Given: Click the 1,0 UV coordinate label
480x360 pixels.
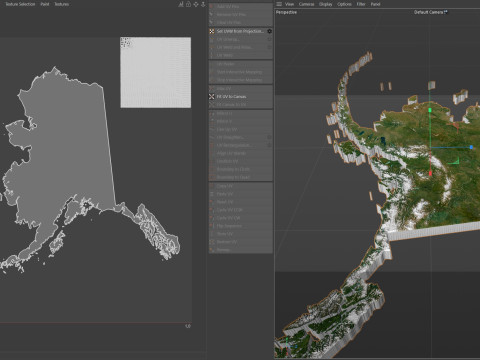Looking at the screenshot, I should 188,326.
